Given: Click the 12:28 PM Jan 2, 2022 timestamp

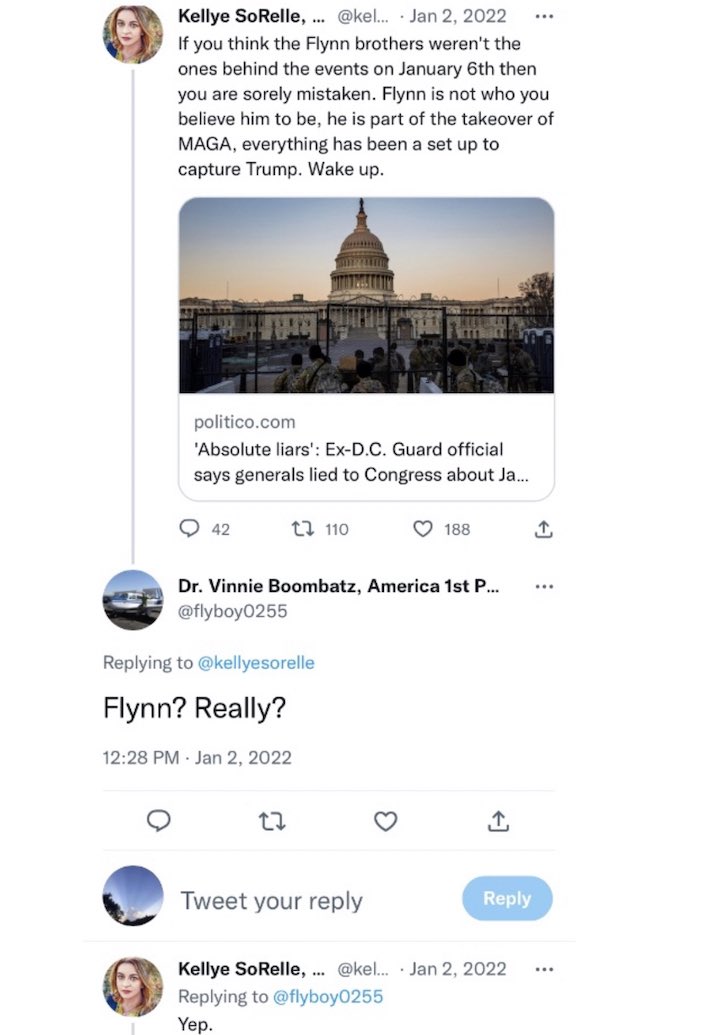Looking at the screenshot, I should click(197, 757).
